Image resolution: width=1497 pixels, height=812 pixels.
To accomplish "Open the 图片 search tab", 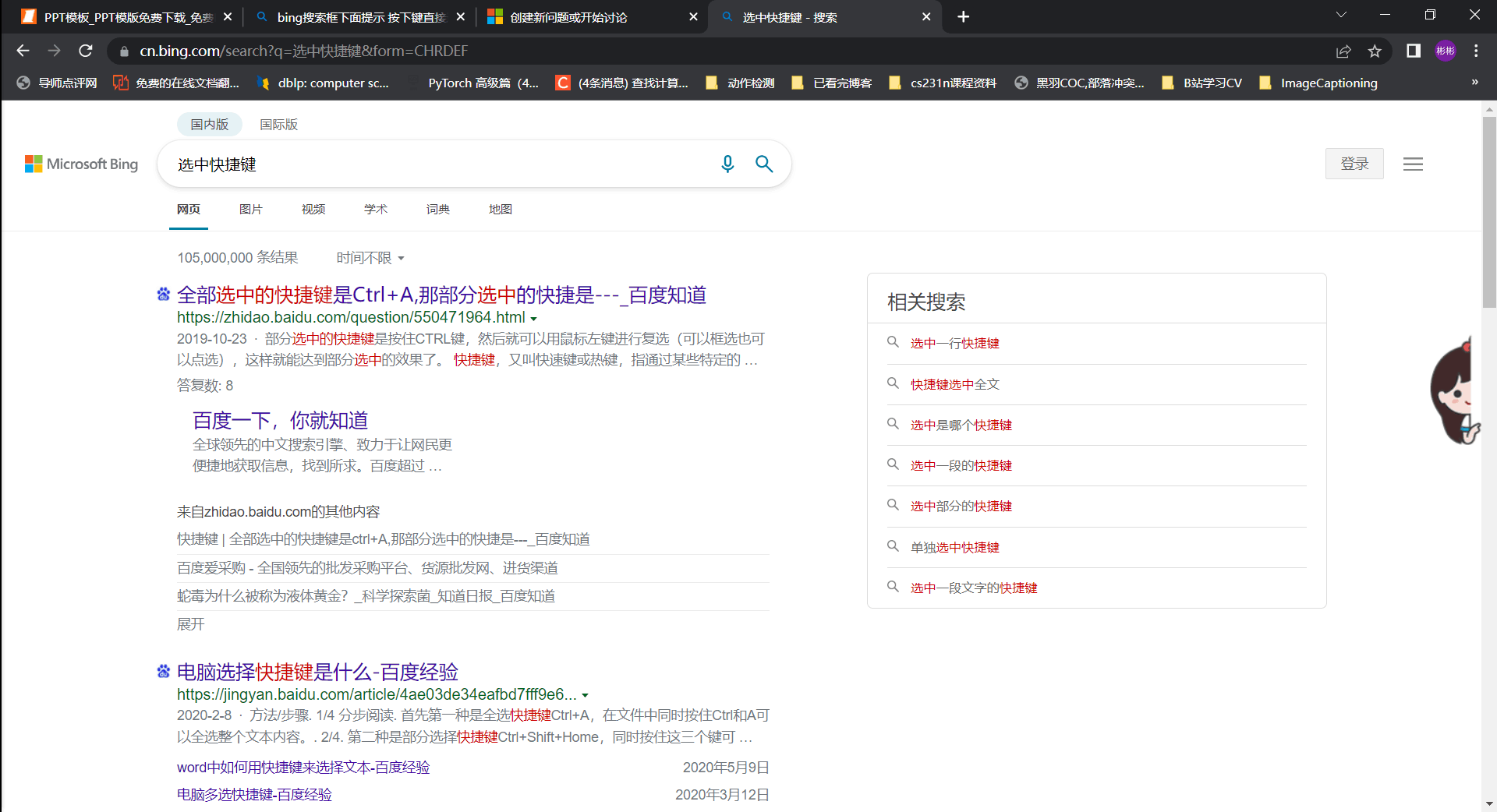I will tap(251, 209).
